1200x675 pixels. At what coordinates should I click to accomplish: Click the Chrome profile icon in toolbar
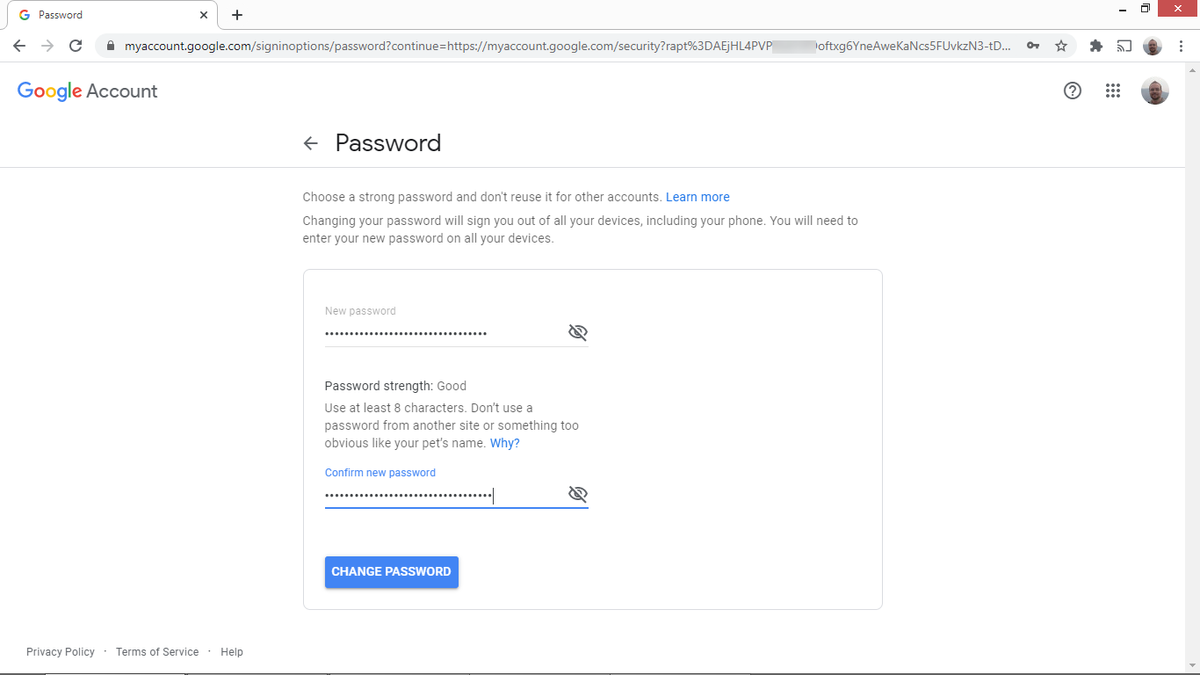coord(1152,45)
